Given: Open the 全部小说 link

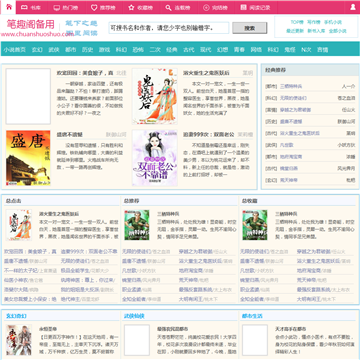Looking at the screenshot, I should (x=337, y=31).
